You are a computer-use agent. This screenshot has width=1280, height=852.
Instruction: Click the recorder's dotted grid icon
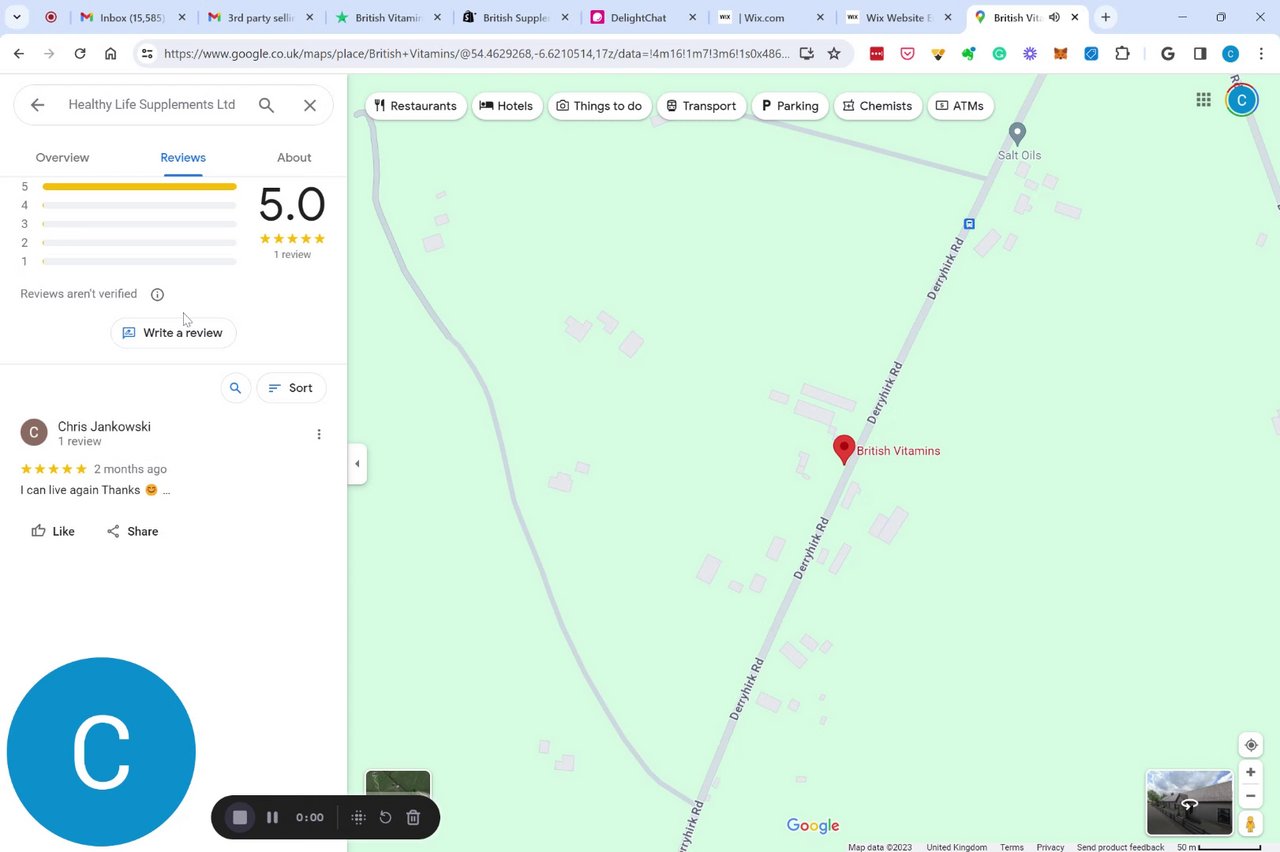[358, 817]
